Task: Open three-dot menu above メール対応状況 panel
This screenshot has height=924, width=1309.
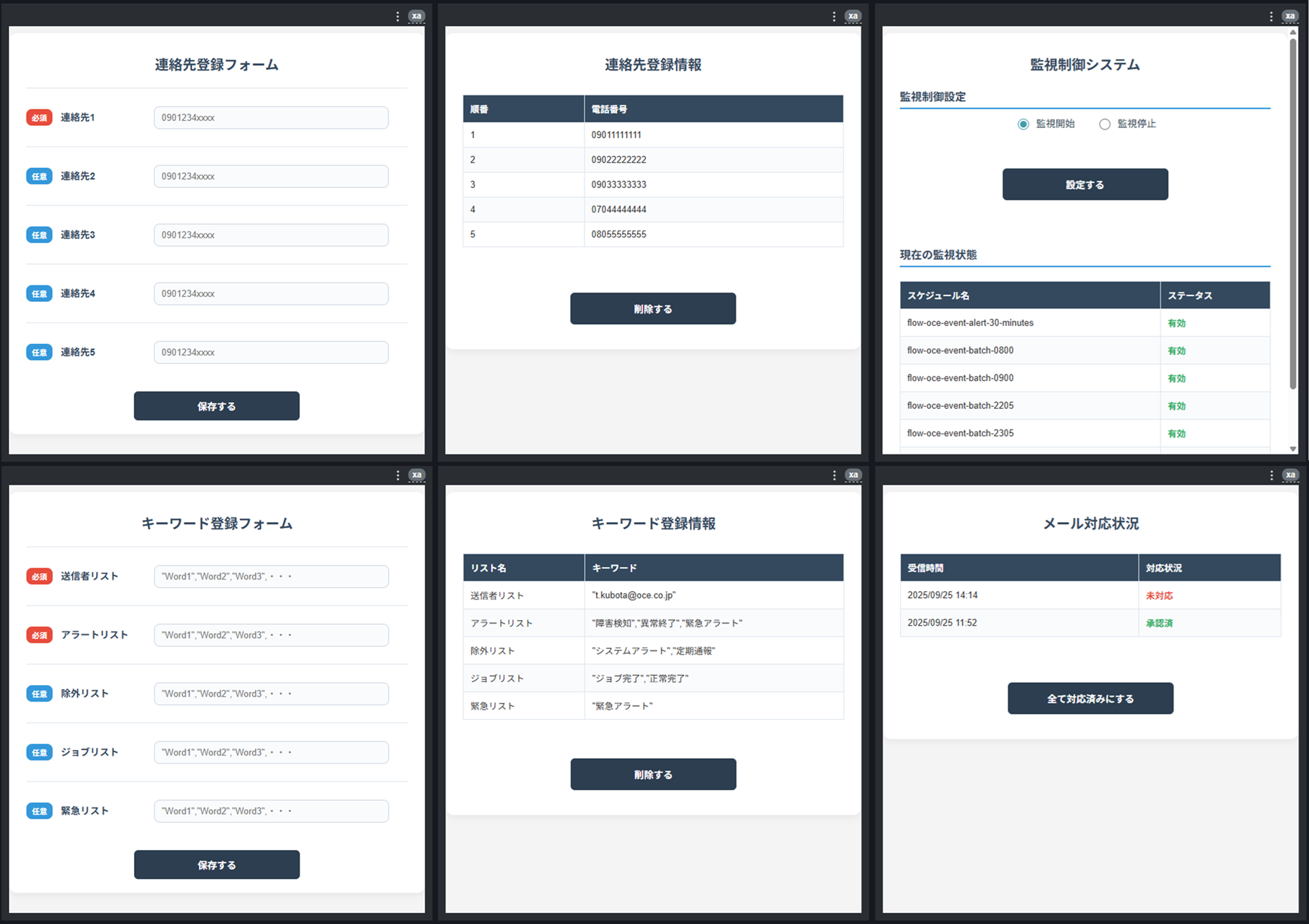Action: (1271, 475)
